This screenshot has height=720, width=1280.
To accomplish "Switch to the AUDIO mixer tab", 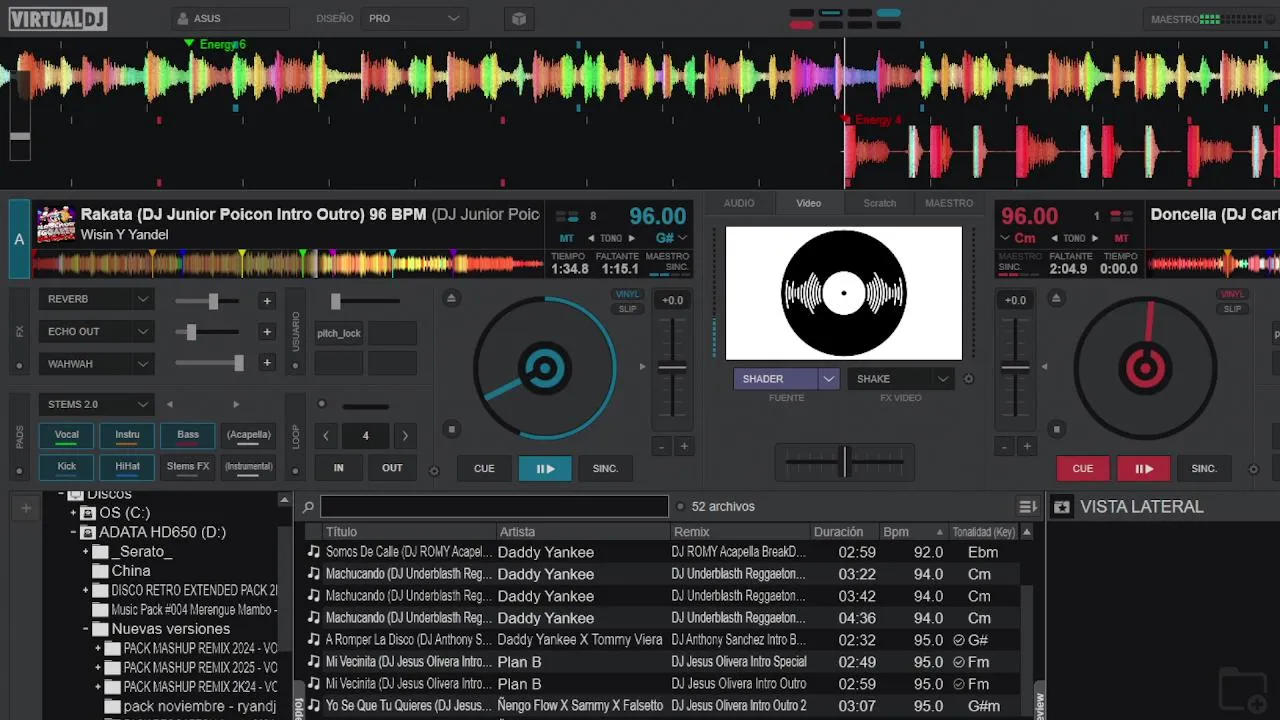I will 739,203.
